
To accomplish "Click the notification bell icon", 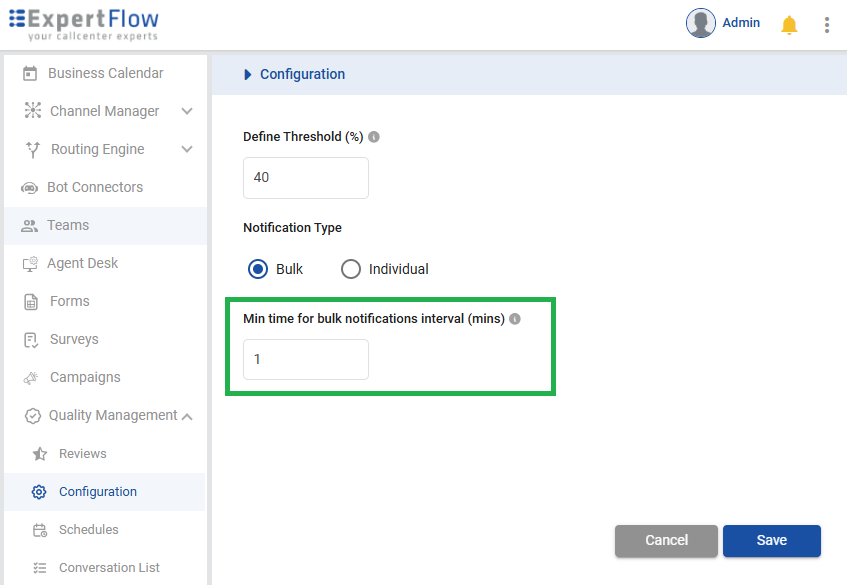I will pos(789,24).
